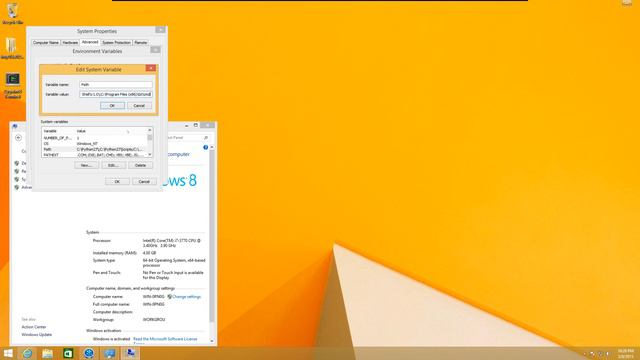
Task: Click the clock in the system tray
Action: tap(625, 353)
